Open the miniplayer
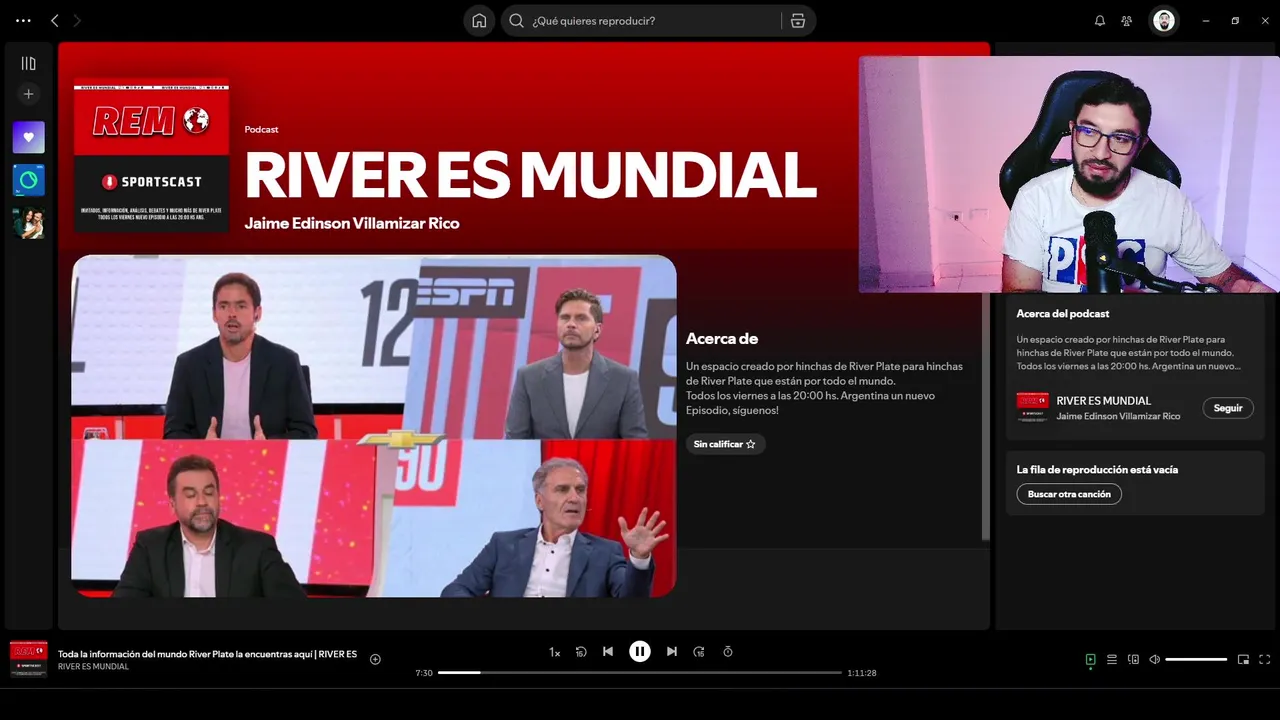1280x720 pixels. point(1243,660)
